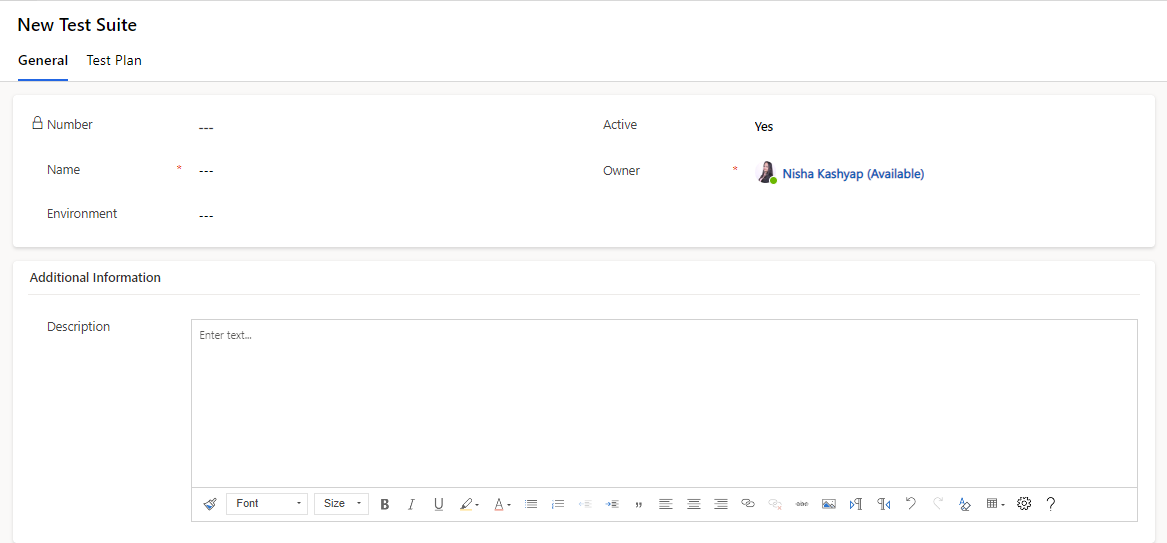Screen dimensions: 1167x543
Task: Click inside the Description text area
Action: tap(664, 403)
